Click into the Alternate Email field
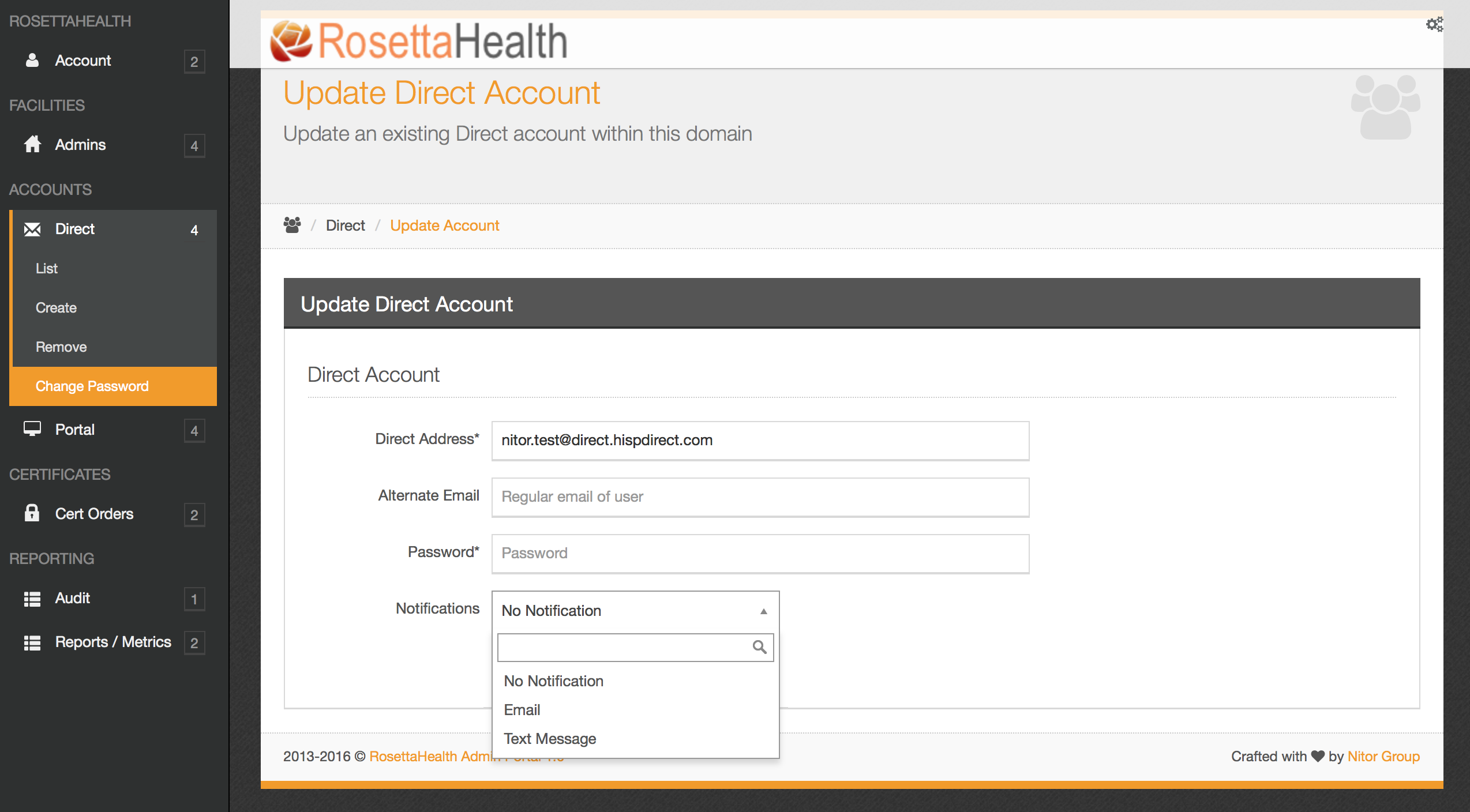Viewport: 1470px width, 812px height. click(x=760, y=497)
